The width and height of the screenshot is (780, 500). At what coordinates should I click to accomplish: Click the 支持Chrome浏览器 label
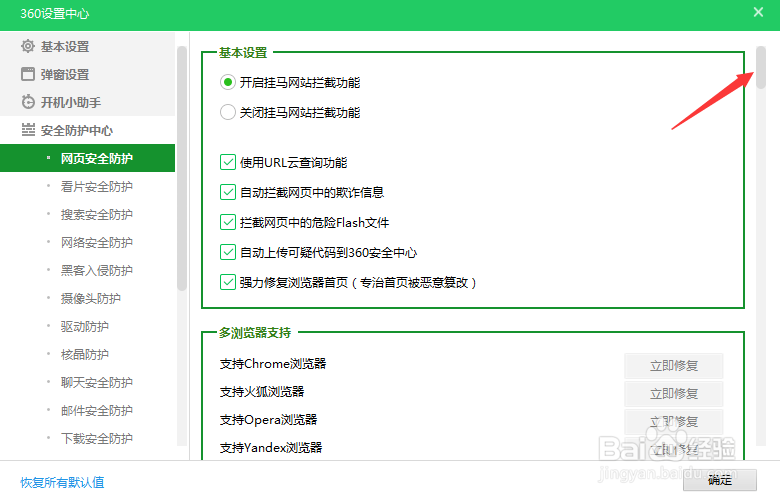pos(273,364)
